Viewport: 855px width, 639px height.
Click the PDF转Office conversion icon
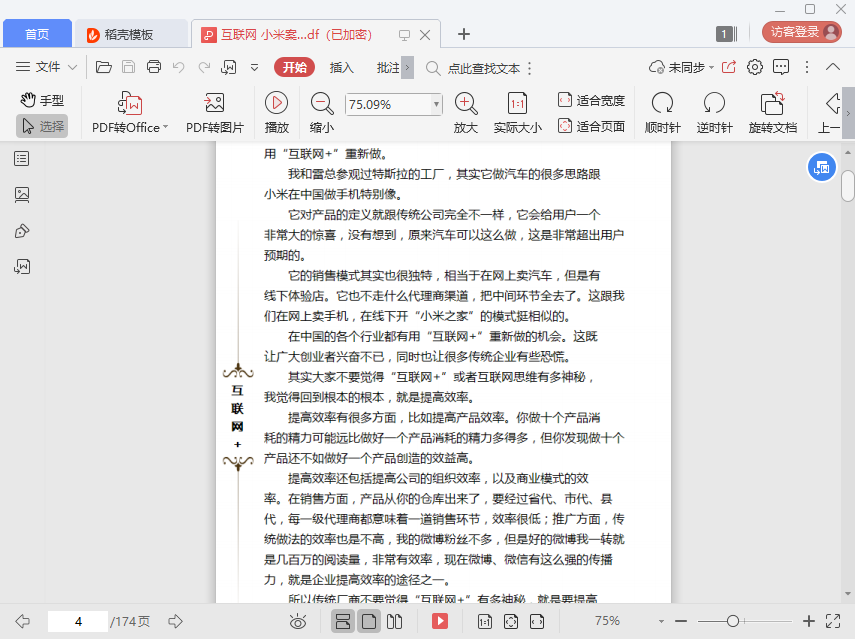pyautogui.click(x=130, y=104)
